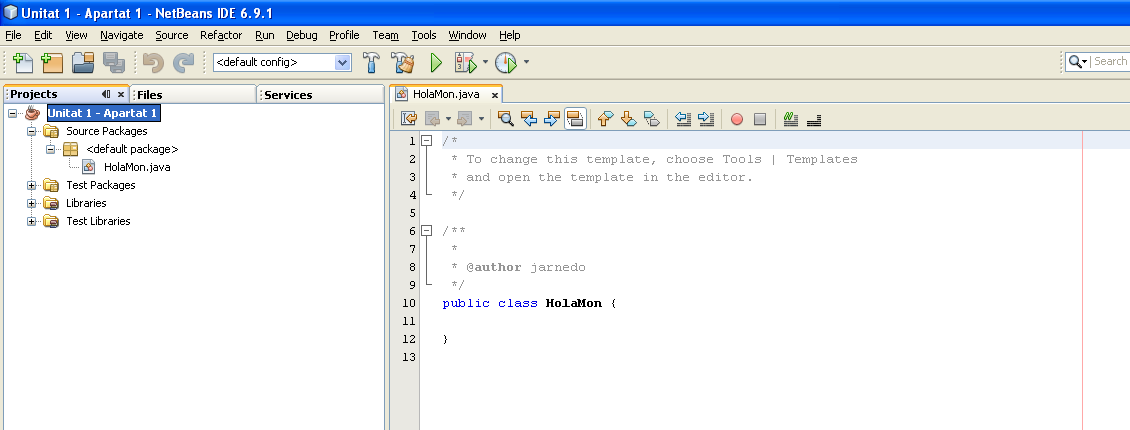The width and height of the screenshot is (1130, 430).
Task: Click Find Next Occurrence icon
Action: click(x=551, y=119)
